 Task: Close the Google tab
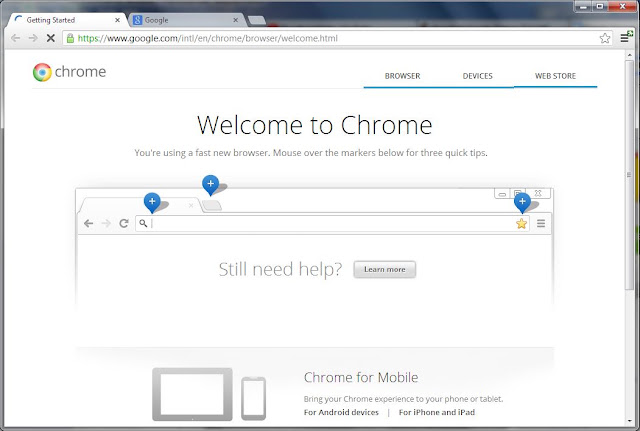pyautogui.click(x=236, y=20)
